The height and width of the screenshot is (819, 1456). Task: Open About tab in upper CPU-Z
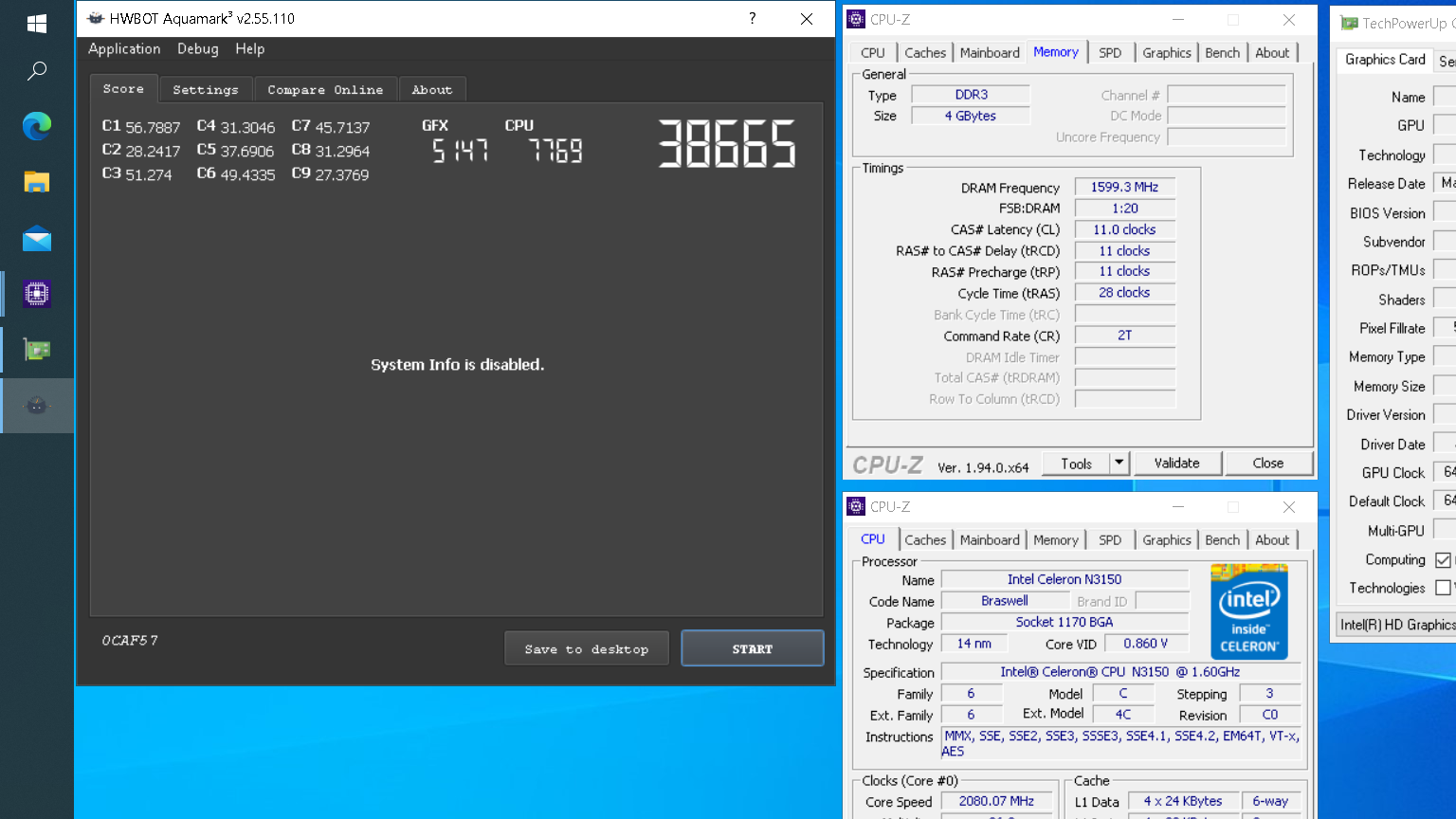tap(1272, 53)
